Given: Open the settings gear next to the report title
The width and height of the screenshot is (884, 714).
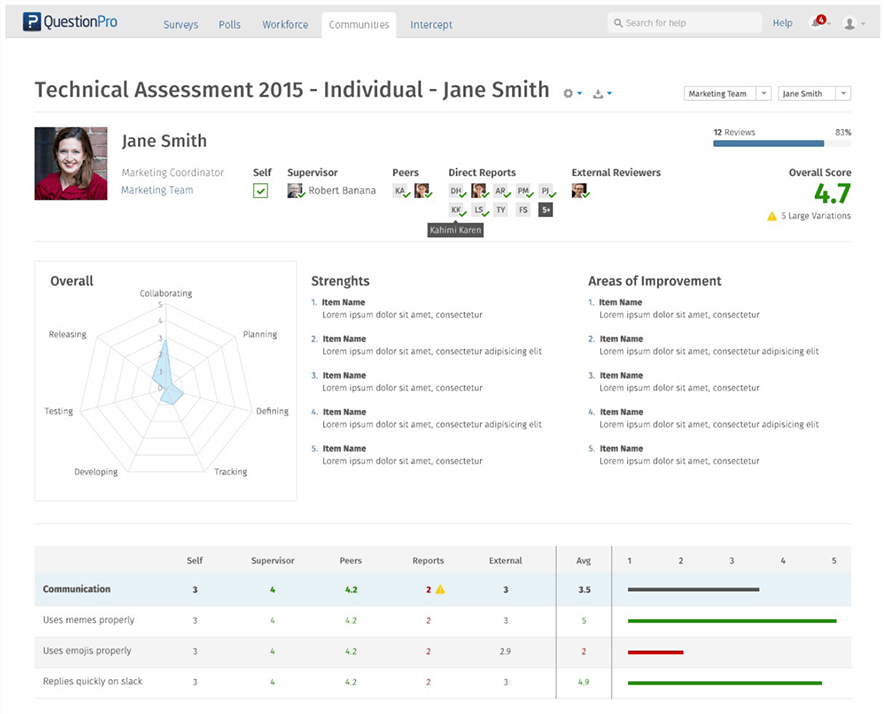Looking at the screenshot, I should click(x=569, y=92).
